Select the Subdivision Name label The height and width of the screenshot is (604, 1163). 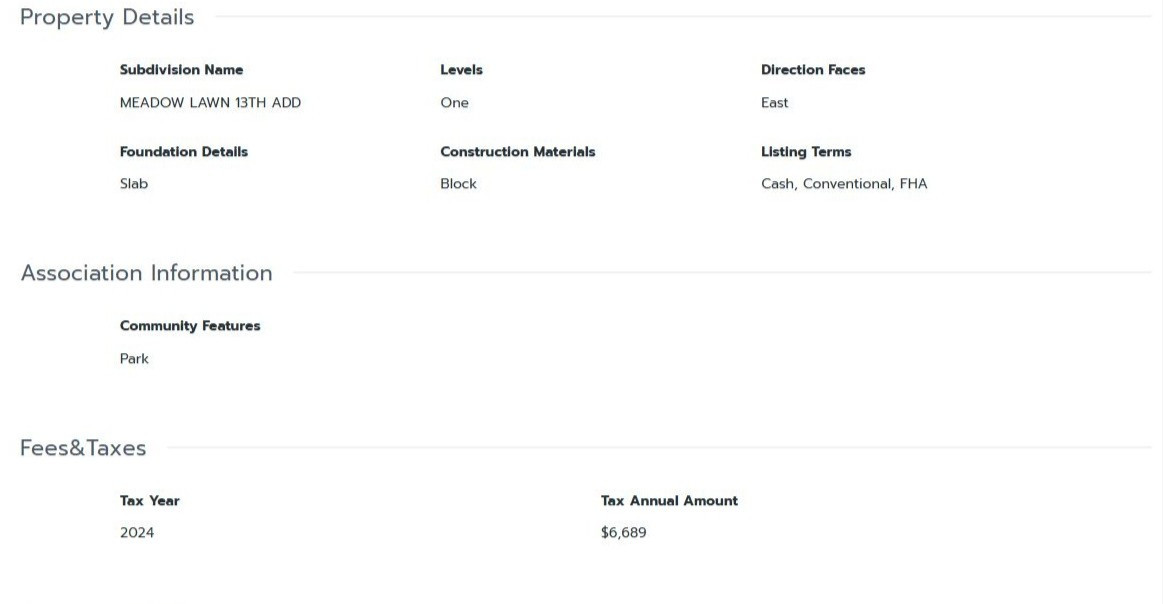(181, 70)
